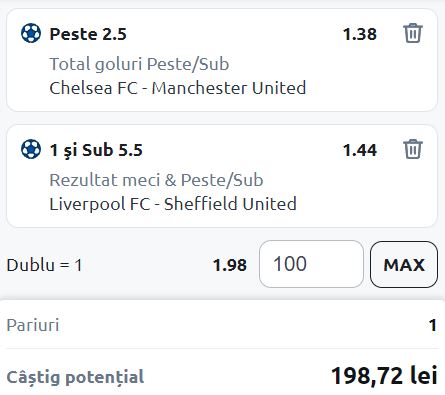
Task: Click the Pariuri row label
Action: 33,325
